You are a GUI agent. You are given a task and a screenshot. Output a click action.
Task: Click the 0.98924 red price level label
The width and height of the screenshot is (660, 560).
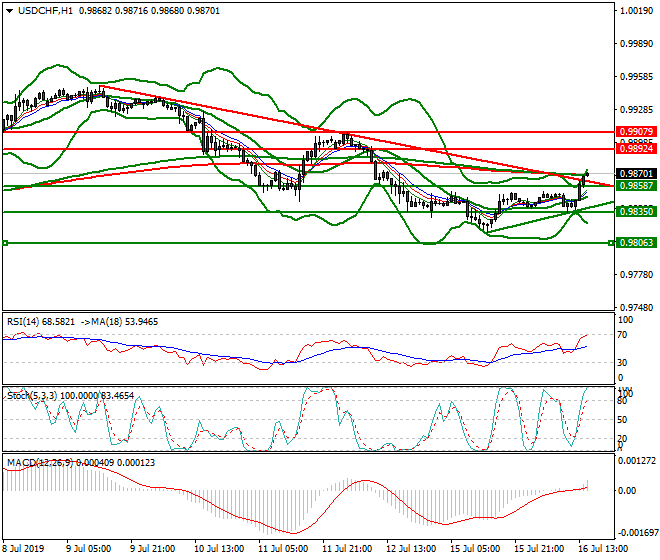636,149
